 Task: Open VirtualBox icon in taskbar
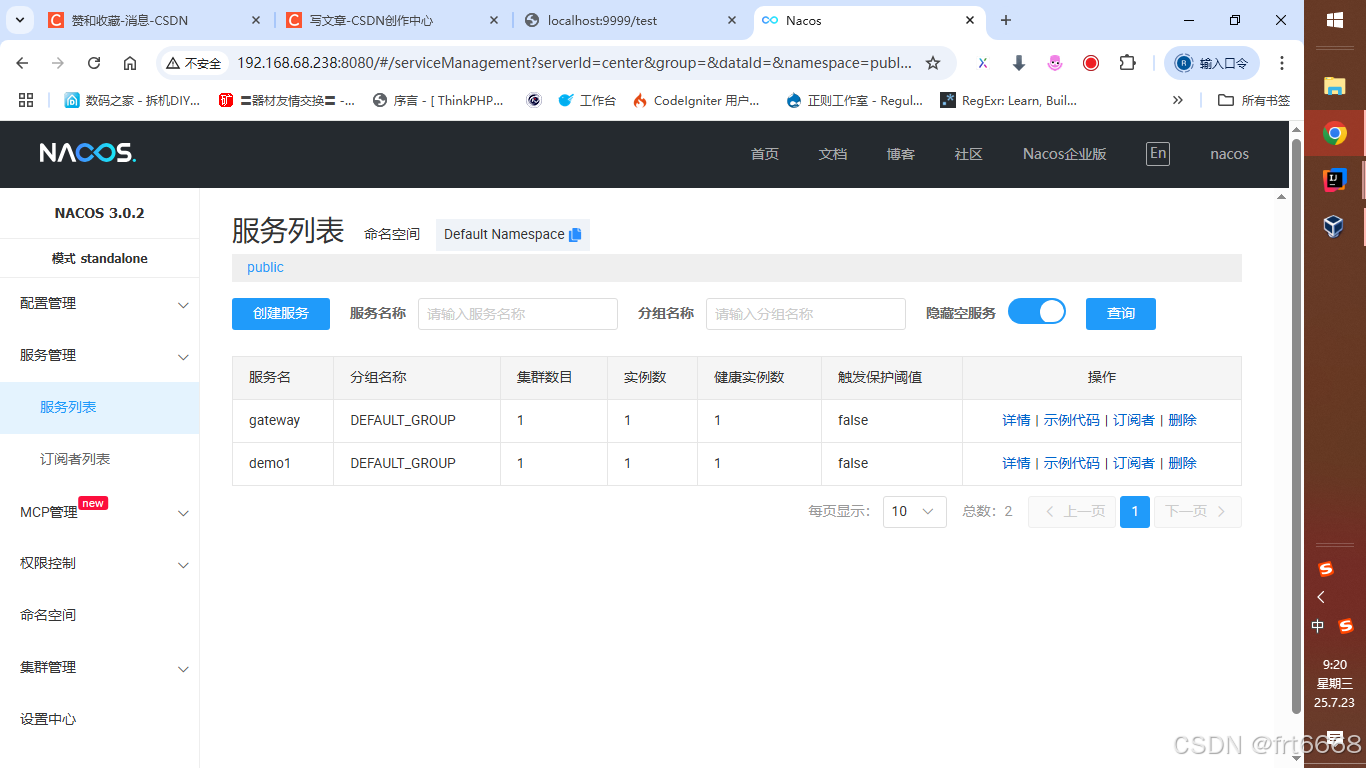1334,226
